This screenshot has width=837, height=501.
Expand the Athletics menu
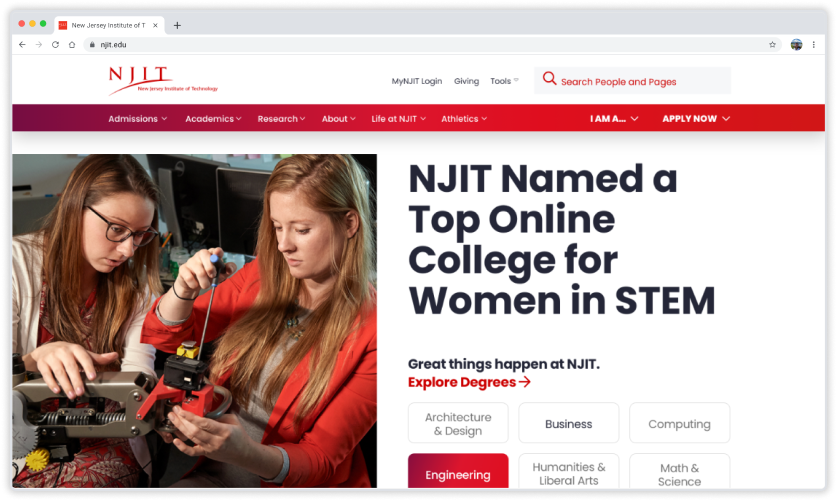click(x=464, y=119)
